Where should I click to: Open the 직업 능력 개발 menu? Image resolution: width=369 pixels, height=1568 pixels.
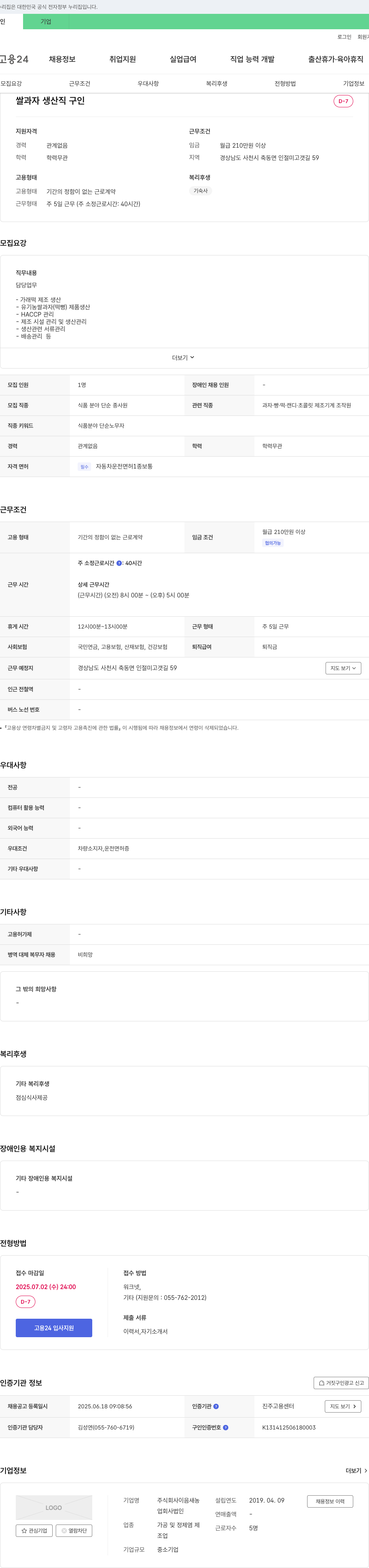pyautogui.click(x=252, y=59)
